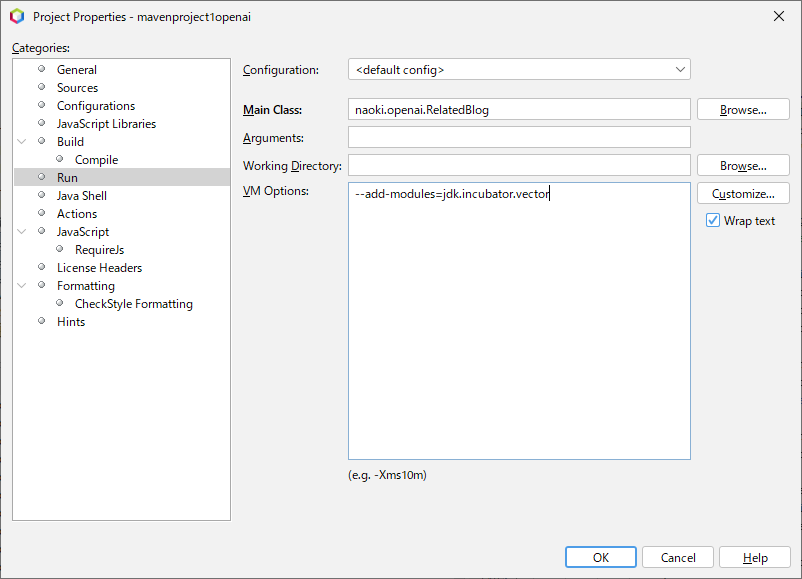Open the Hints category
The height and width of the screenshot is (579, 802).
[71, 321]
